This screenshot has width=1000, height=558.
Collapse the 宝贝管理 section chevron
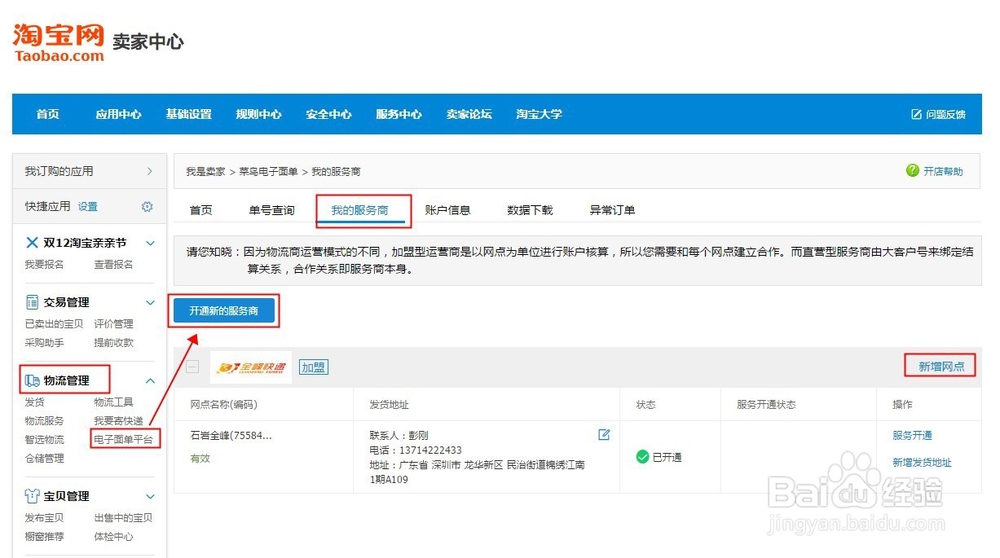click(x=151, y=496)
